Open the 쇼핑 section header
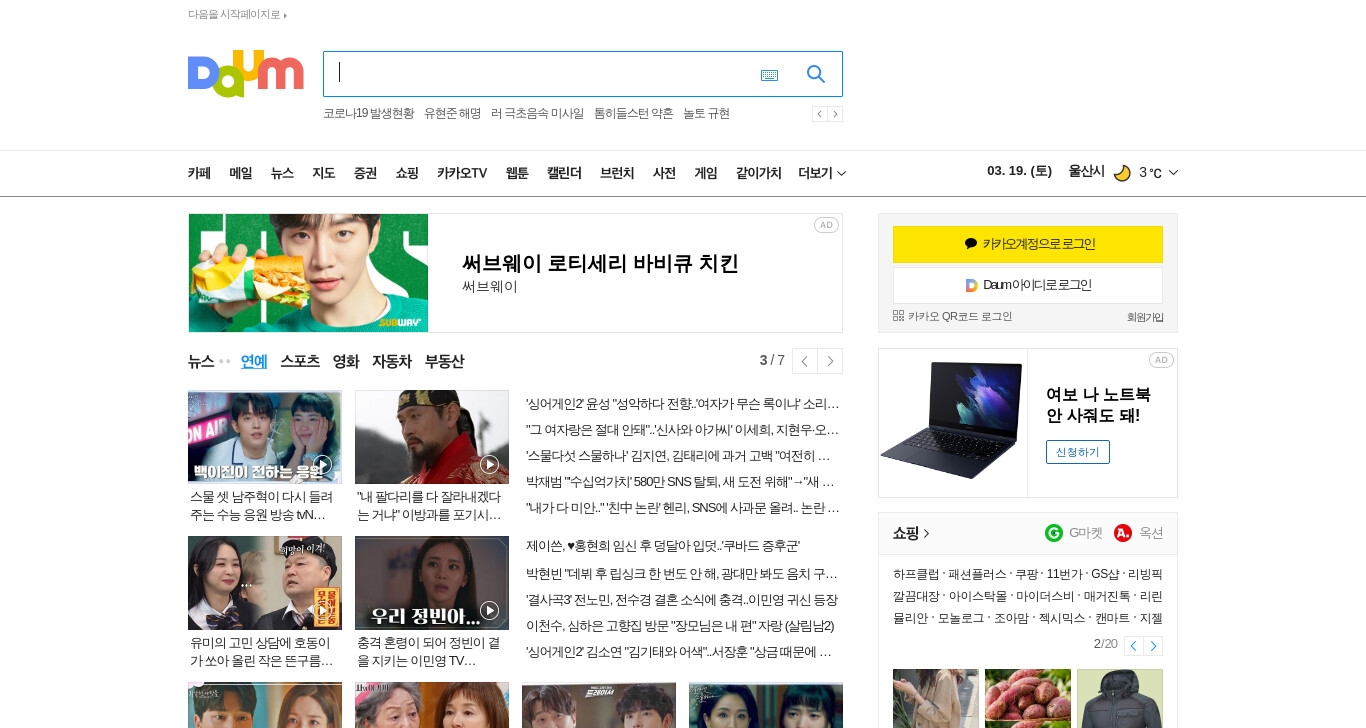Screen dimensions: 1366x728 pos(911,533)
